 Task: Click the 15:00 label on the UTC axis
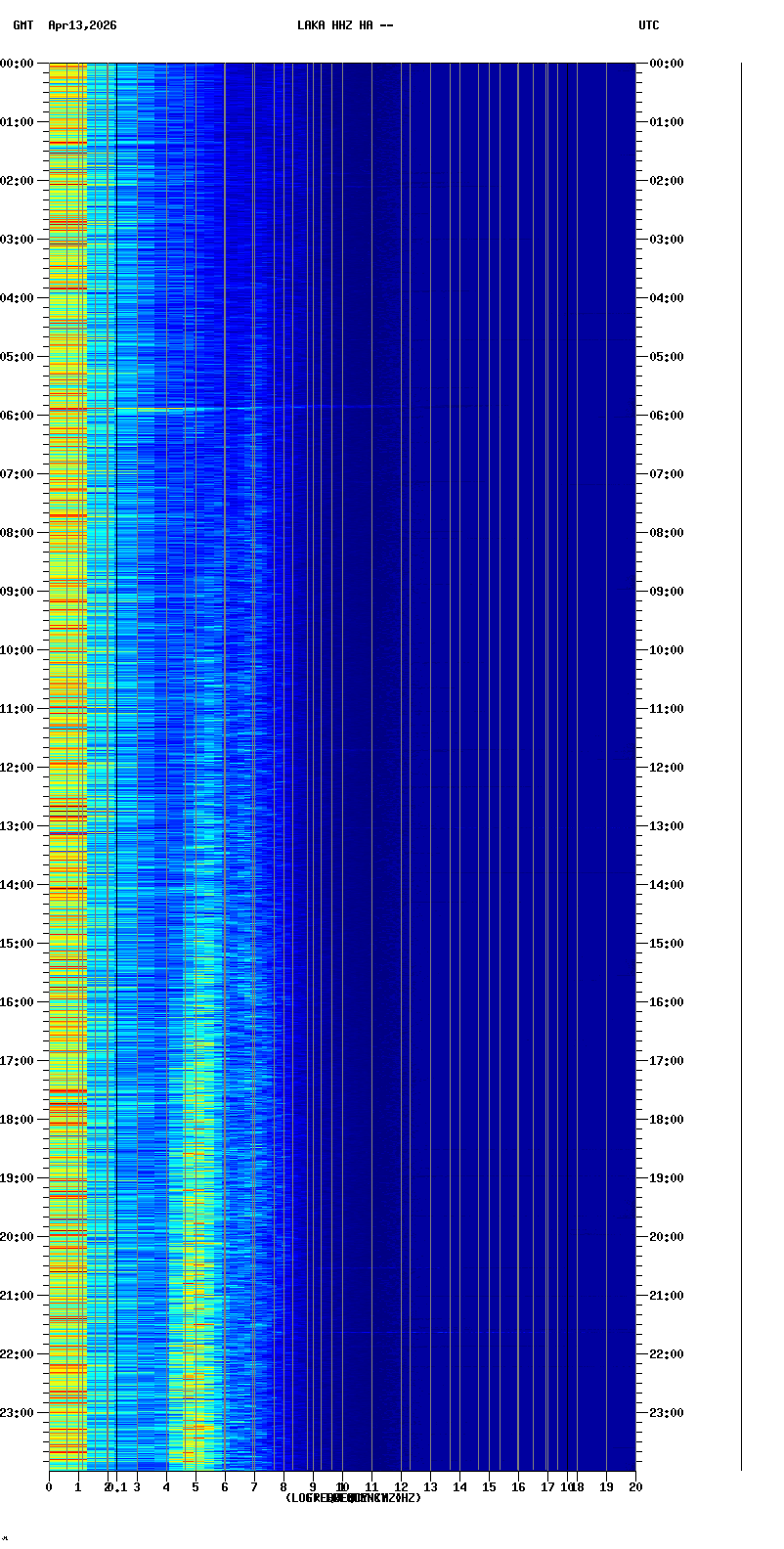[667, 944]
